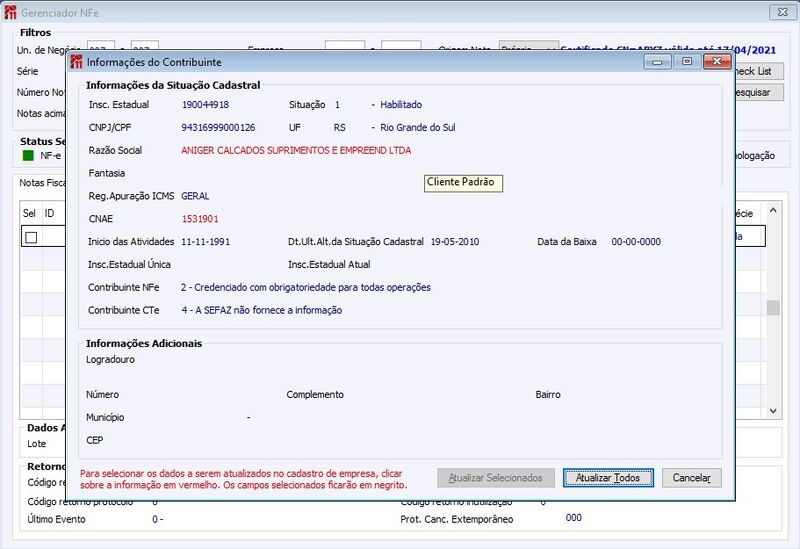Close the Informações do Contribuinte dialog
This screenshot has width=800, height=549.
(x=717, y=62)
